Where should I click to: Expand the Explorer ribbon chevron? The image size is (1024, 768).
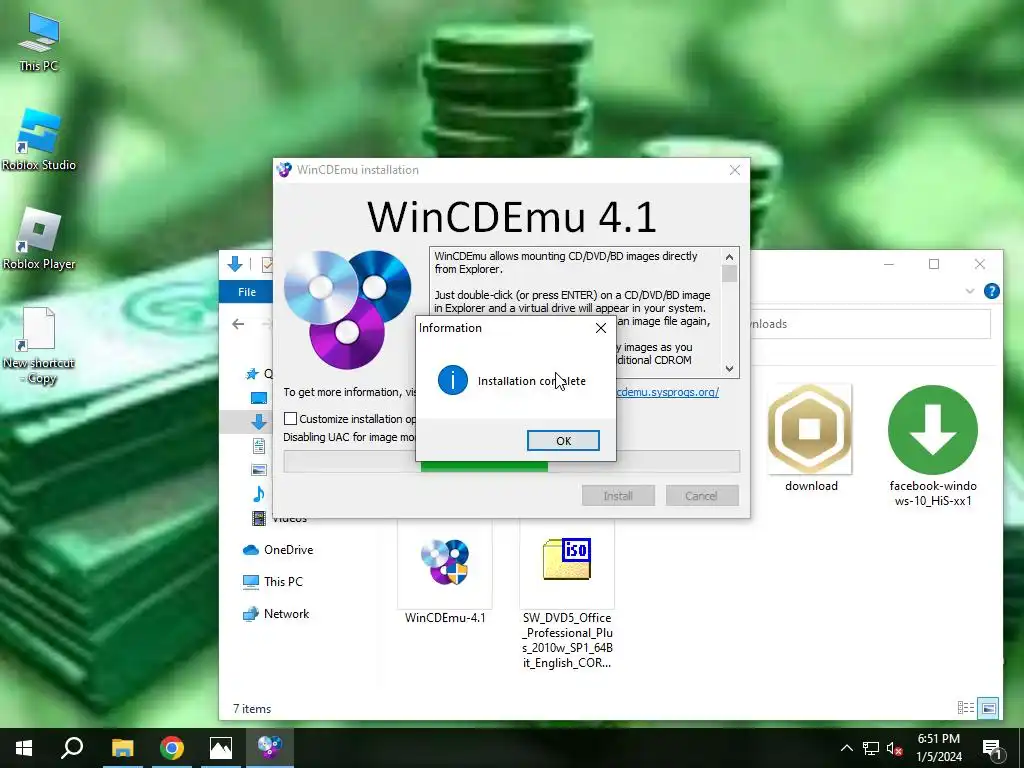(x=970, y=291)
